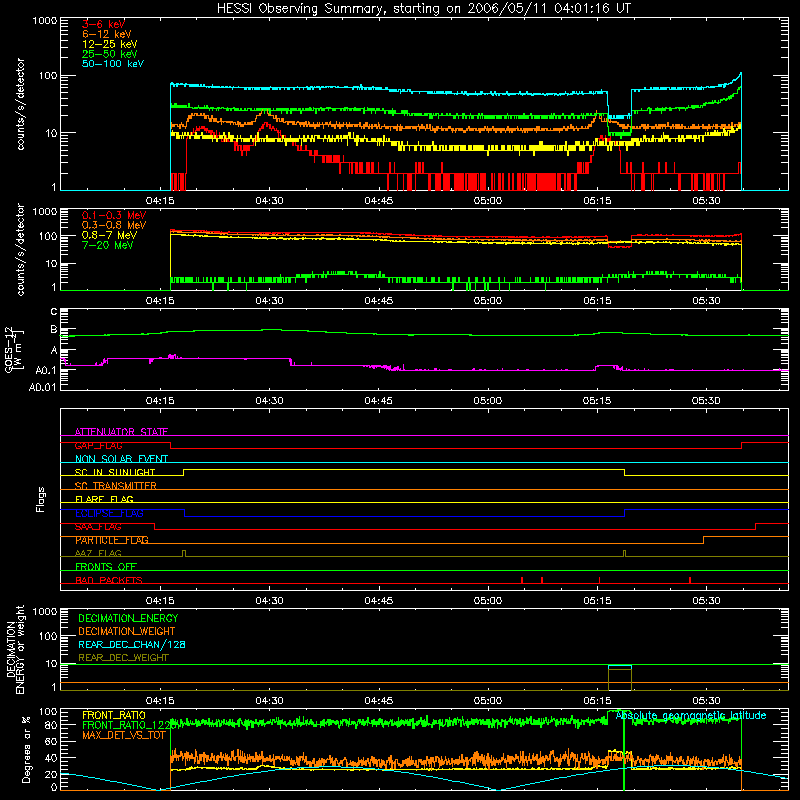The image size is (800, 800).
Task: Click the top counts/s/detector axis label
Action: click(20, 104)
